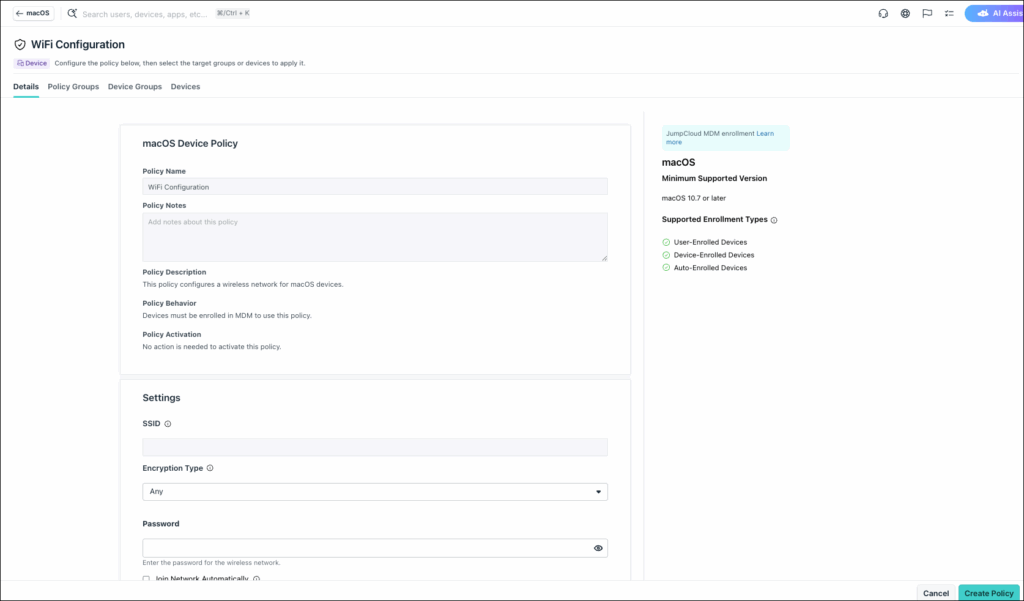Click into the SSID input field
Viewport: 1024px width, 601px height.
pyautogui.click(x=375, y=447)
